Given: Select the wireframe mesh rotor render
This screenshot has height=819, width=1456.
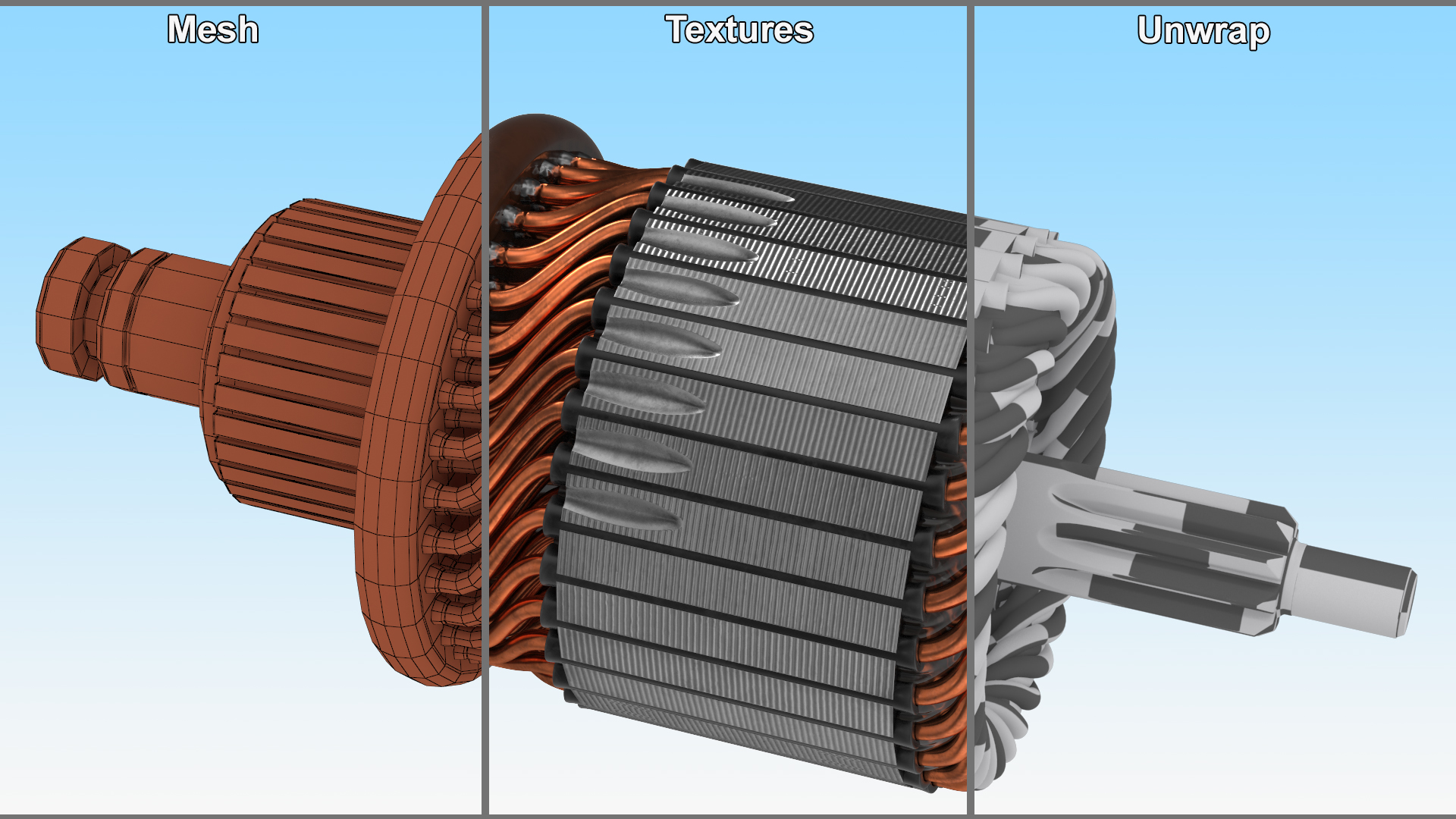Looking at the screenshot, I should [259, 409].
